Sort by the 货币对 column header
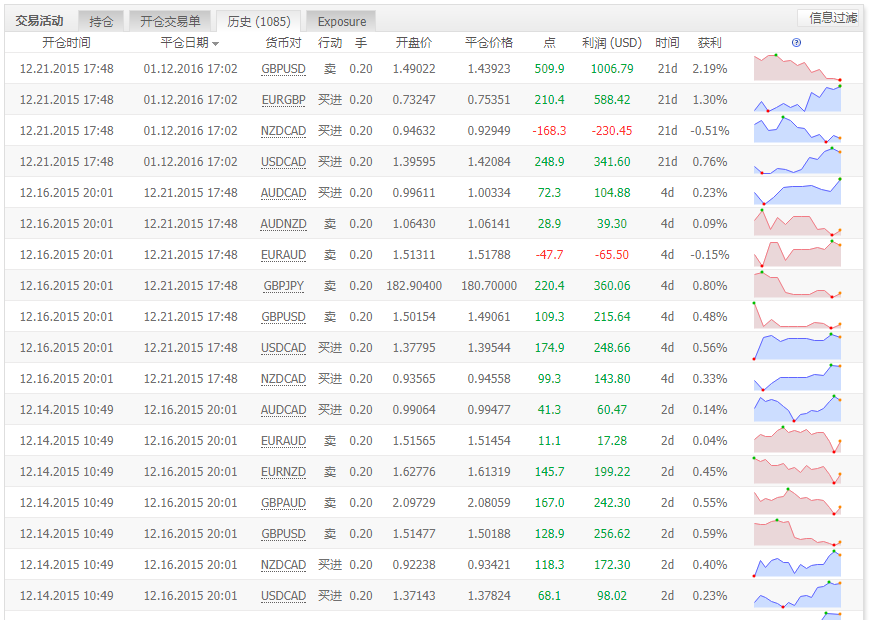Screen dimensions: 871x620 pos(283,43)
